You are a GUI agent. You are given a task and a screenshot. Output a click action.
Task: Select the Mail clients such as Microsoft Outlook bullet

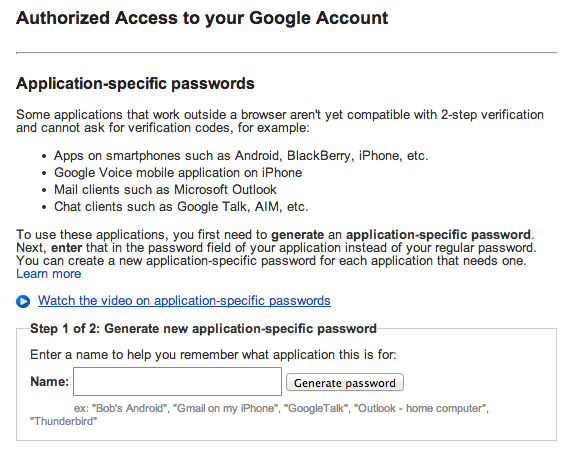click(165, 189)
